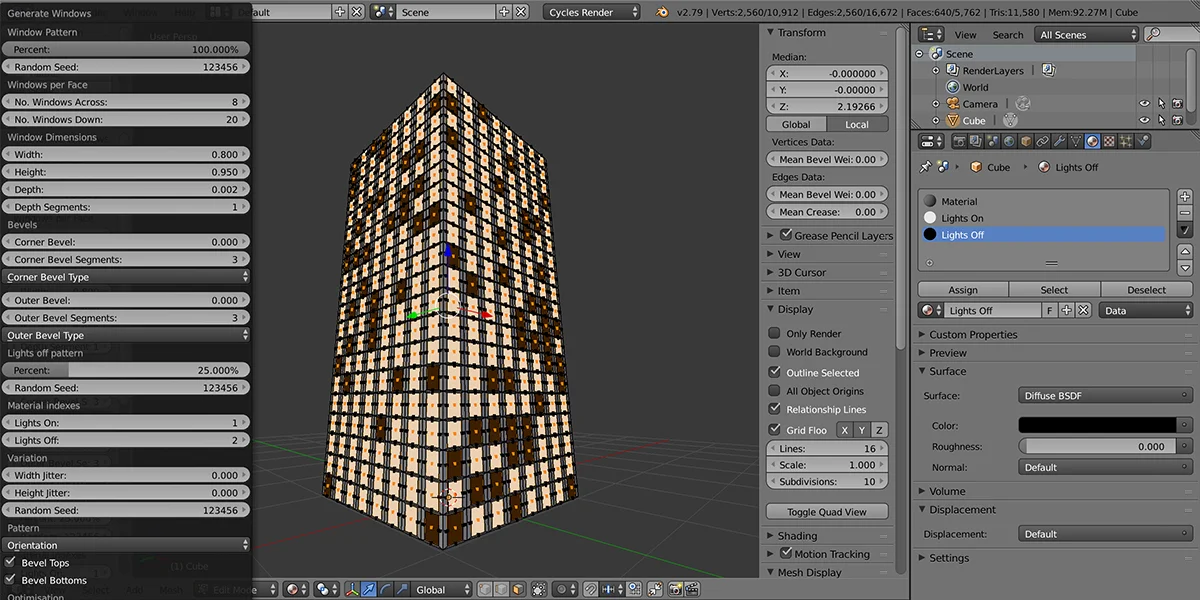Viewport: 1200px width, 600px height.
Task: Open the Modifiers wrench tab in Properties
Action: click(x=1059, y=142)
